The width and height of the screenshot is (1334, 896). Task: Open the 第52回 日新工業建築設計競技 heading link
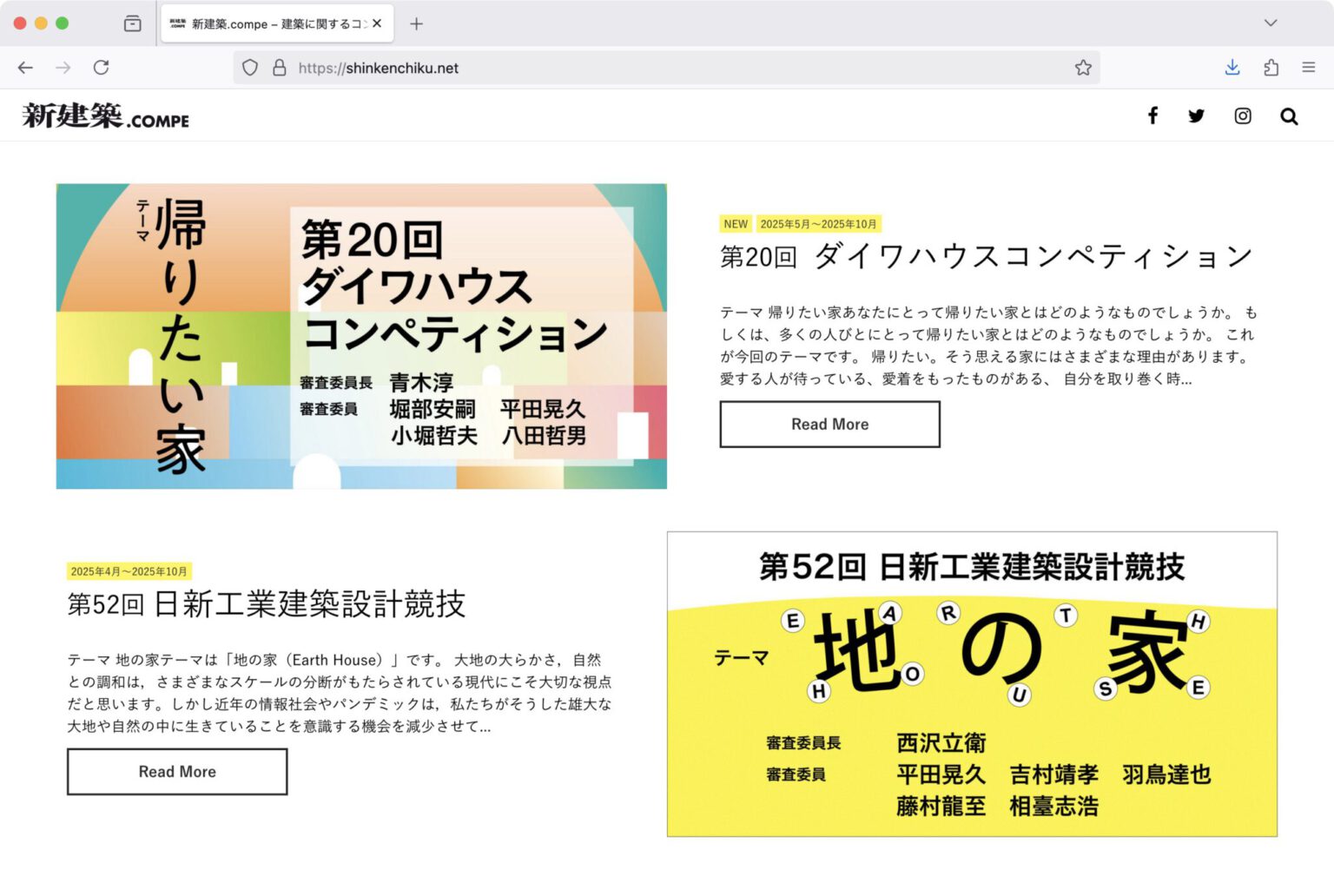[x=267, y=604]
